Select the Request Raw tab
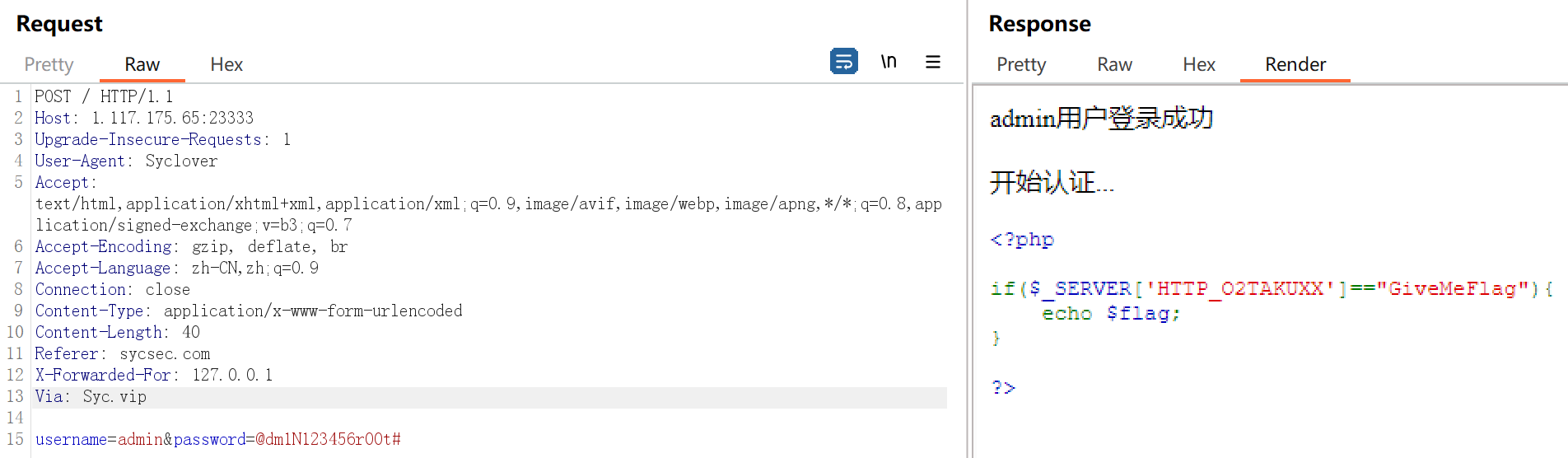The image size is (1568, 458). click(x=142, y=64)
